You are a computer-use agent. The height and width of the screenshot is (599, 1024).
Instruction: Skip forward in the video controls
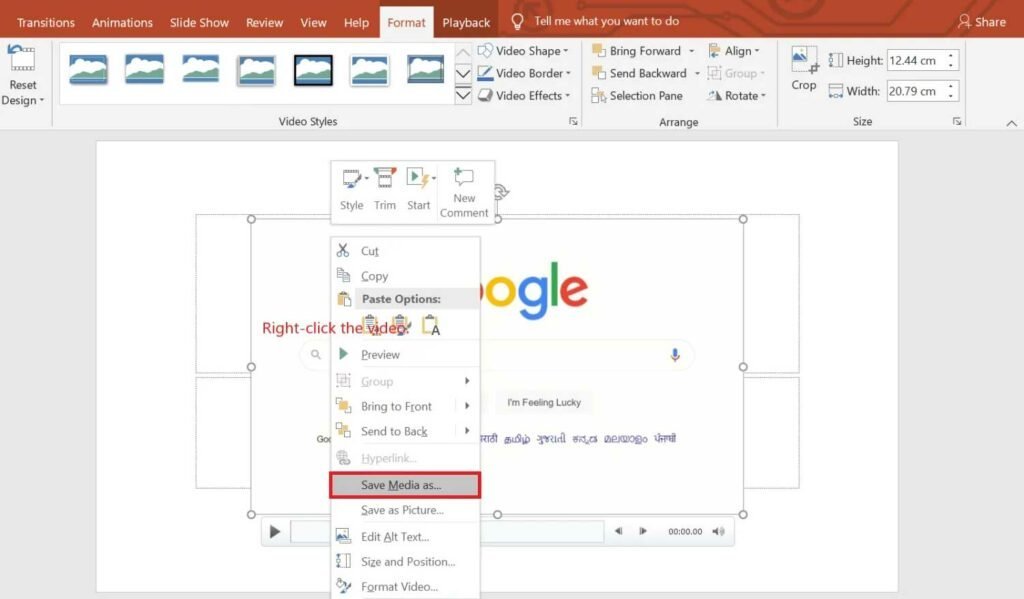643,532
